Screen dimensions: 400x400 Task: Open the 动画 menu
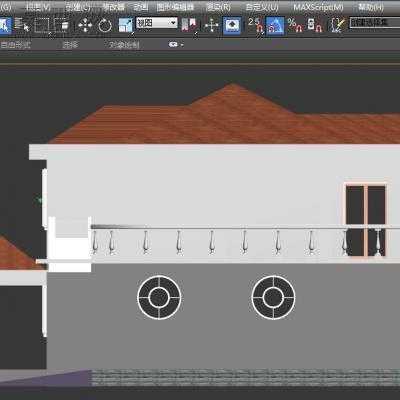pos(141,7)
